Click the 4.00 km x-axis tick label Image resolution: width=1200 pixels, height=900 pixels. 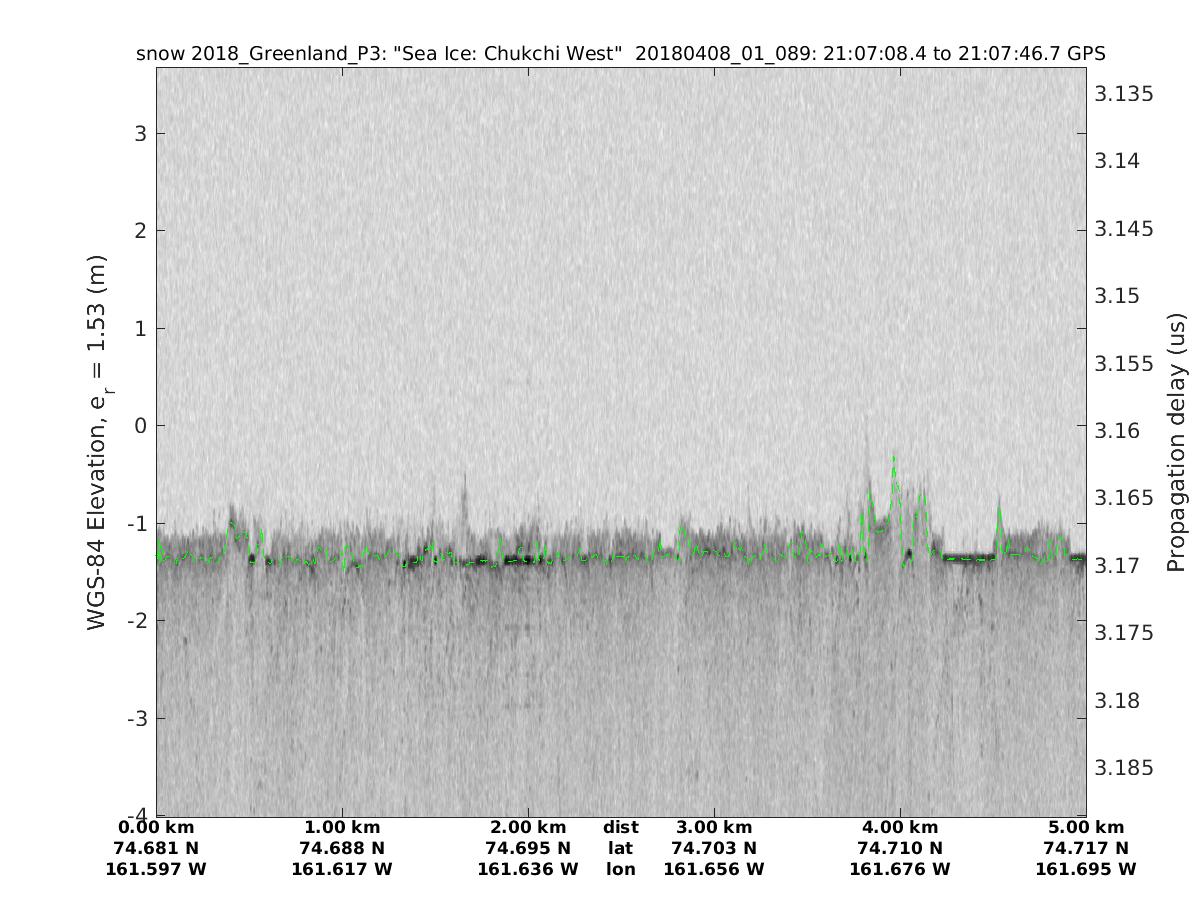pos(900,828)
